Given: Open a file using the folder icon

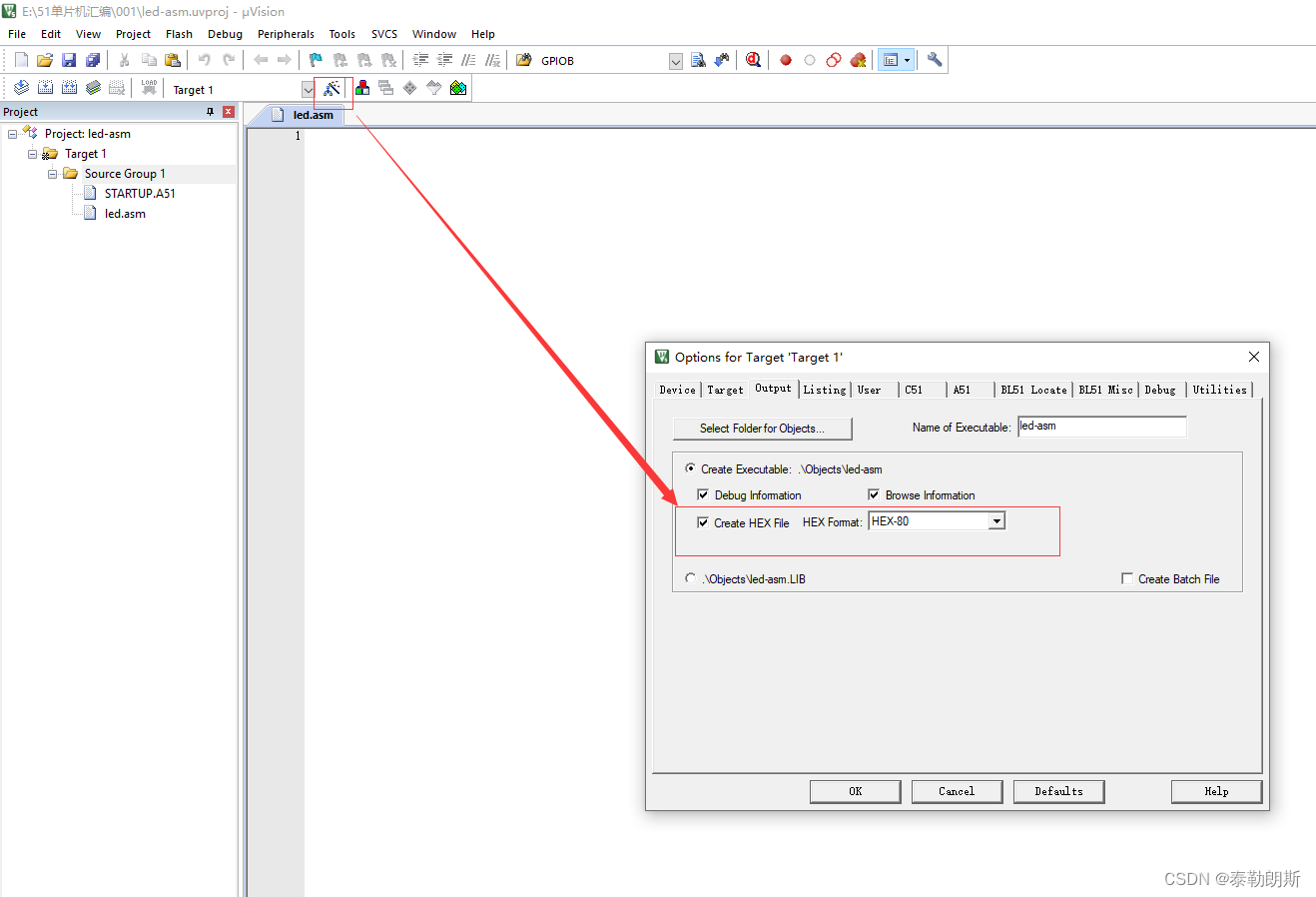Looking at the screenshot, I should tap(45, 60).
